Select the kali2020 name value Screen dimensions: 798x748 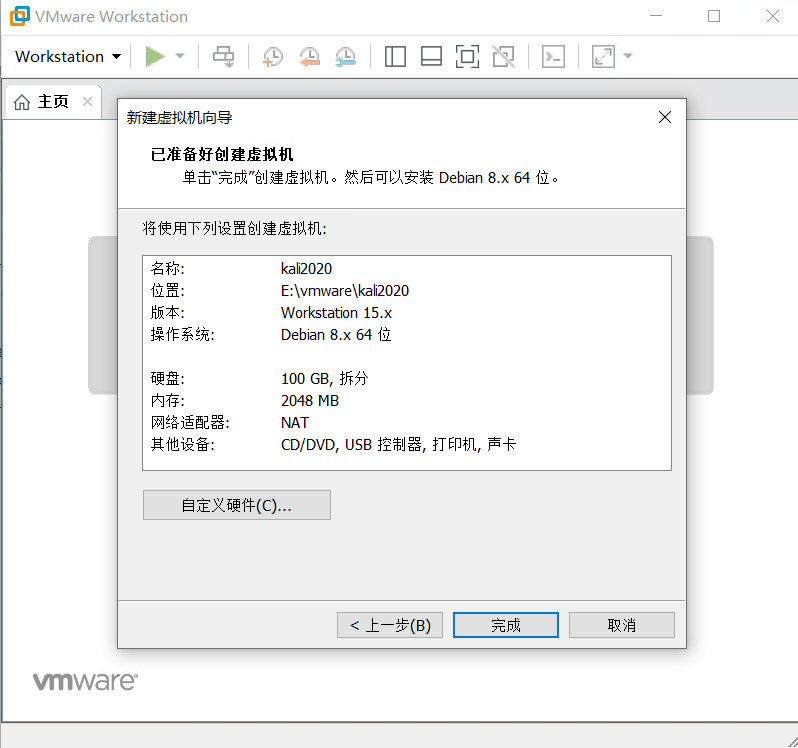point(306,269)
